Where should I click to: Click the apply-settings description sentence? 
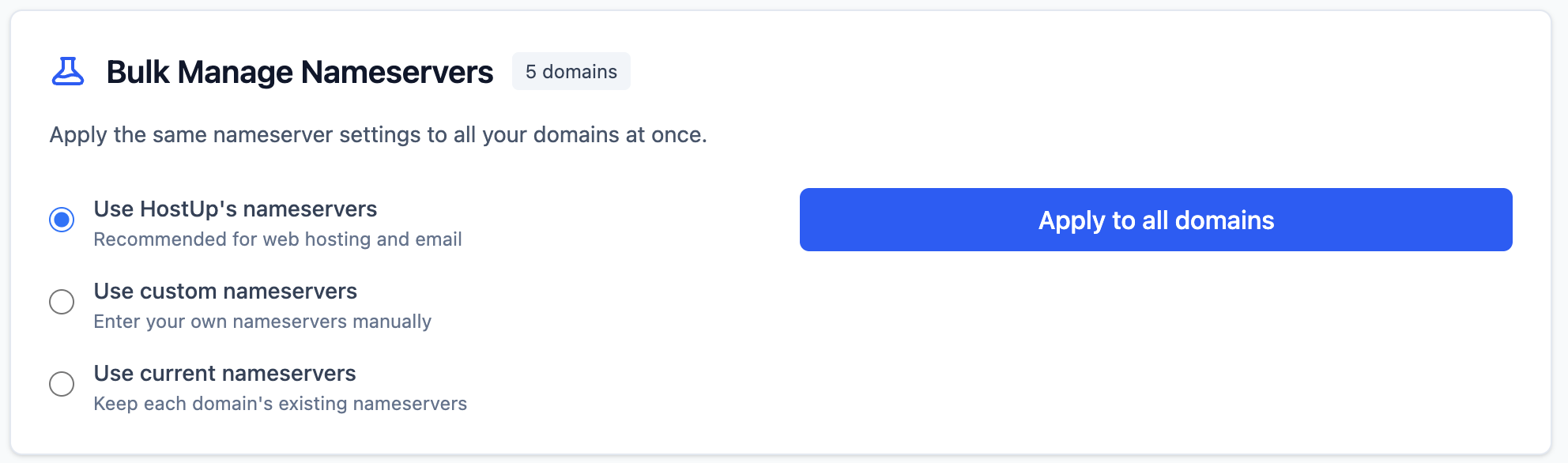(379, 134)
